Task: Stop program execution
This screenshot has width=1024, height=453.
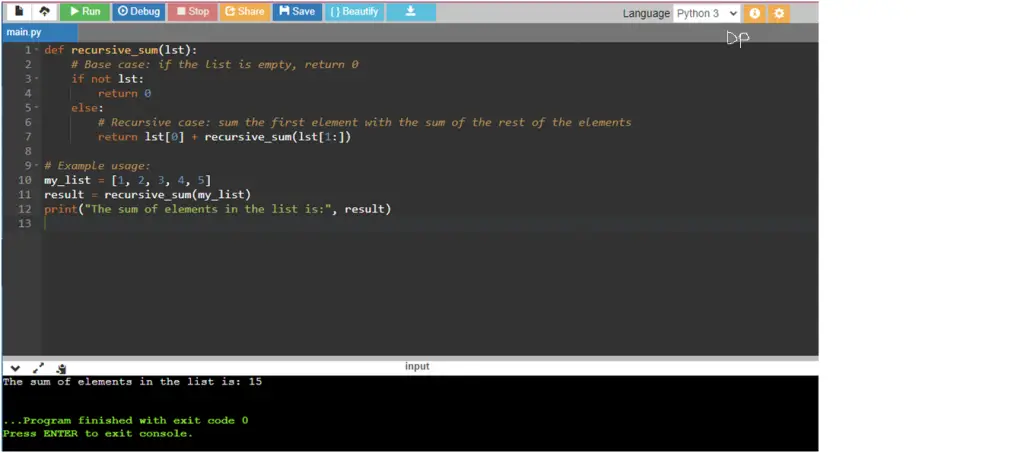Action: pyautogui.click(x=193, y=12)
